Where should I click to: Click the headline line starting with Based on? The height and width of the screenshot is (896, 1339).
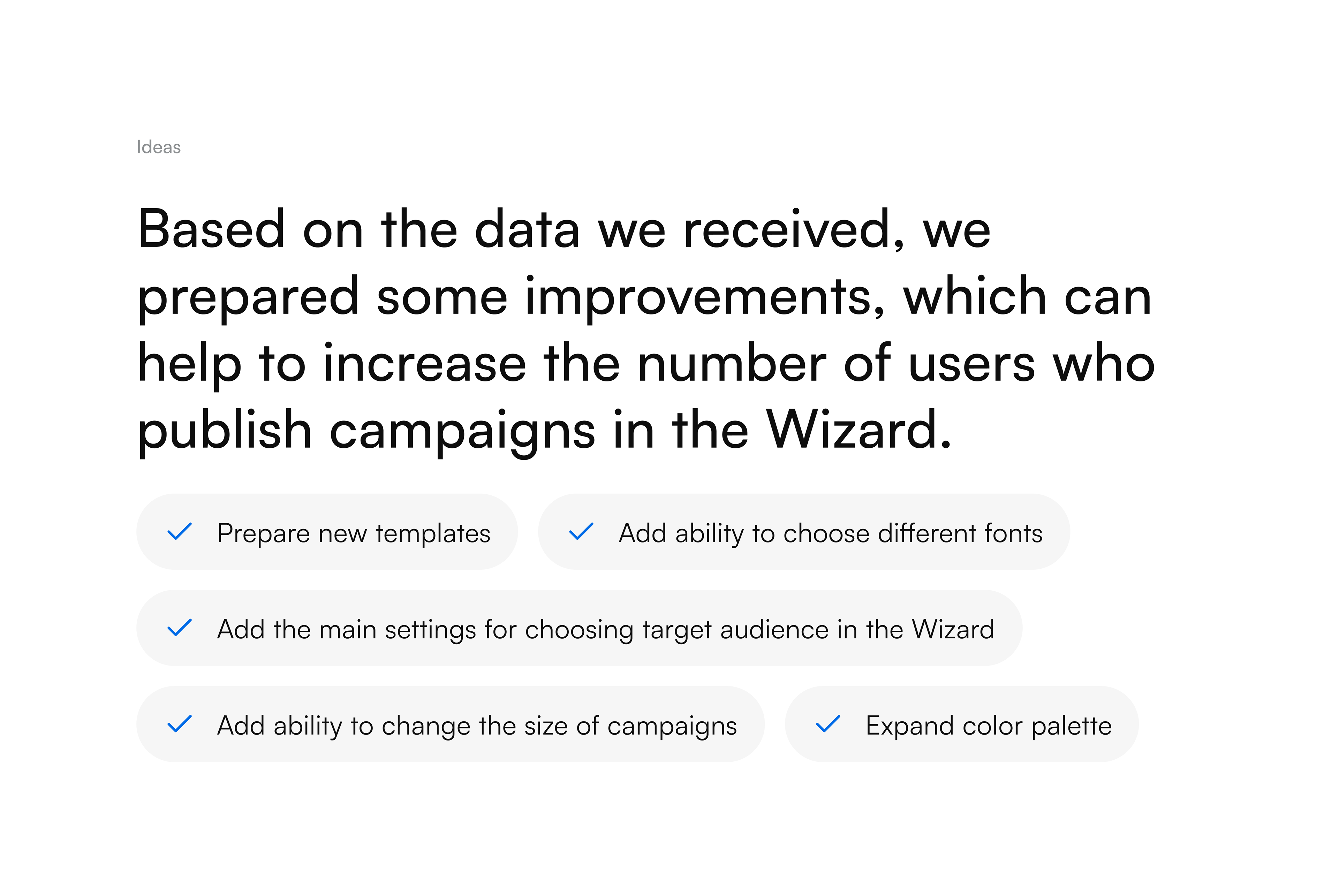pyautogui.click(x=563, y=230)
